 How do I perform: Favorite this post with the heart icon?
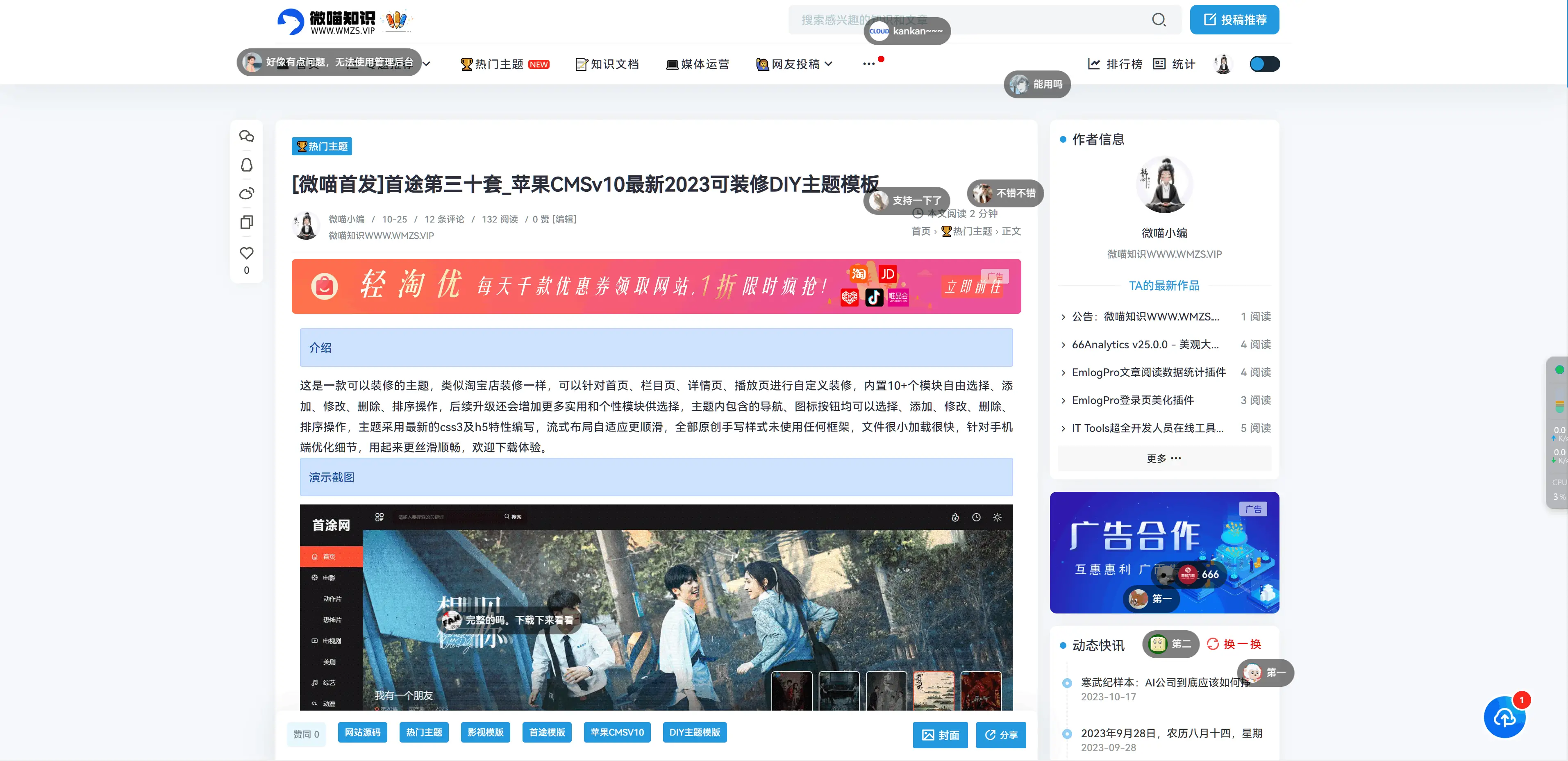(247, 253)
